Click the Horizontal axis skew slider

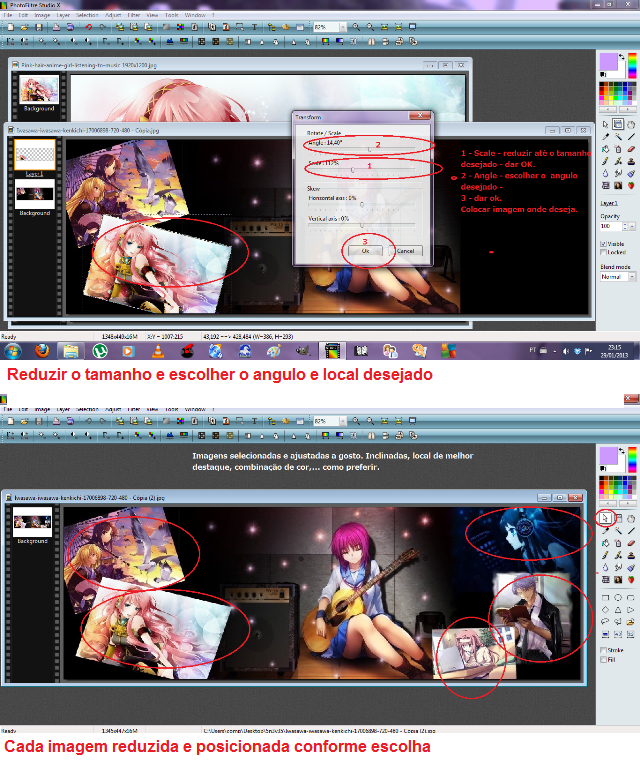(x=361, y=204)
